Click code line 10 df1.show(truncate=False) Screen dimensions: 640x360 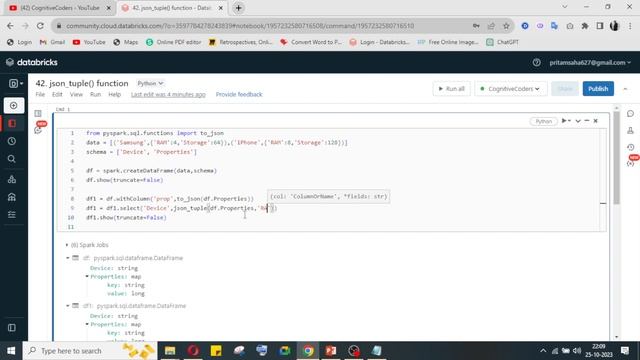point(126,218)
